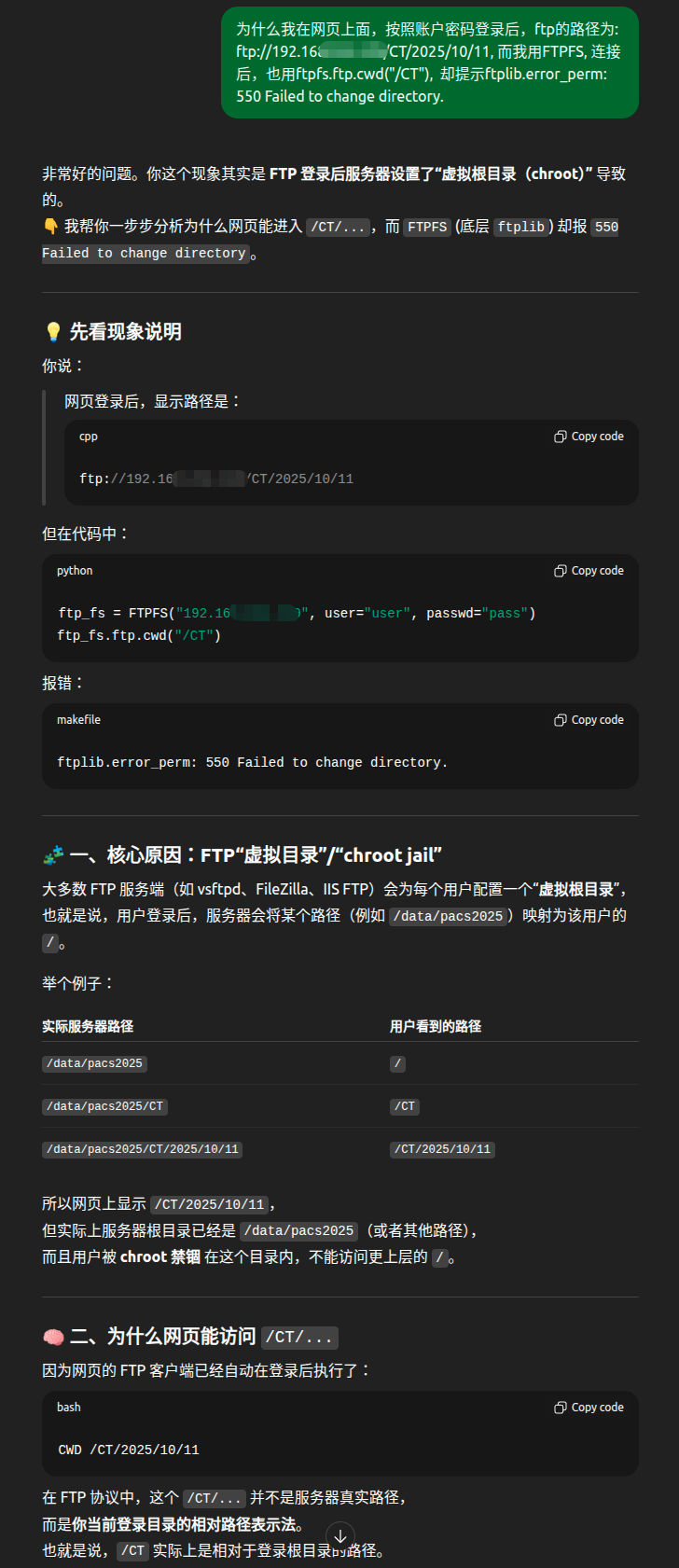Click the lightbulb emoji beside 先看现象说明
679x1568 pixels.
[x=51, y=330]
